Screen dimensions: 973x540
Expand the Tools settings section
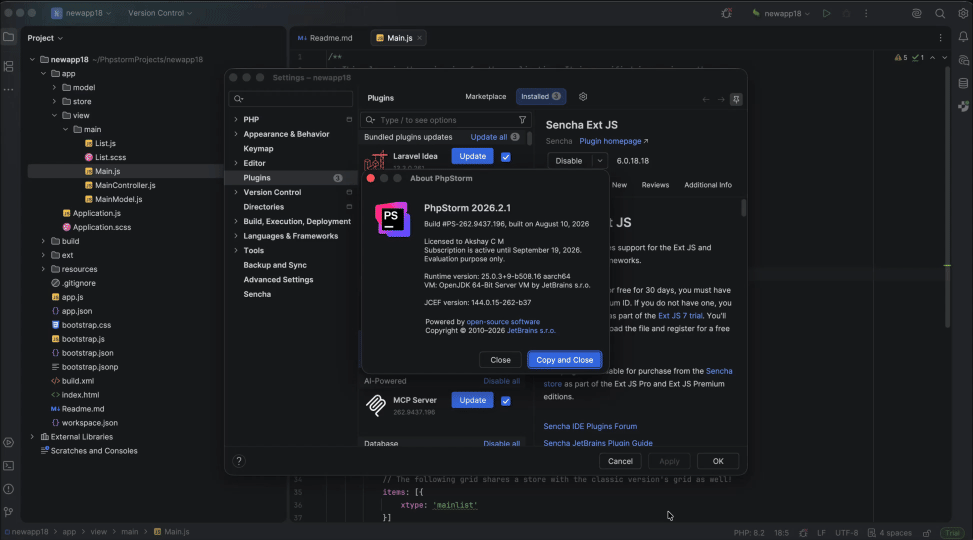tap(236, 250)
